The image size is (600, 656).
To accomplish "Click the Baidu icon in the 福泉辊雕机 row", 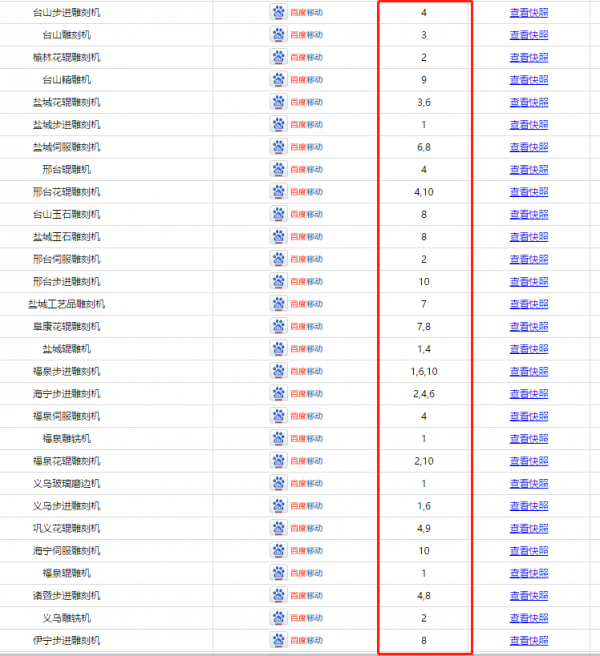I will [x=278, y=573].
